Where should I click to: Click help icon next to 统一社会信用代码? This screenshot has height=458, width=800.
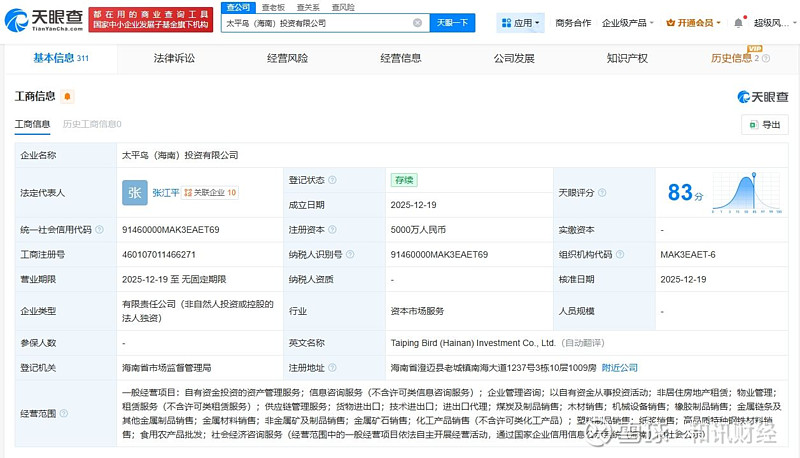[x=97, y=229]
